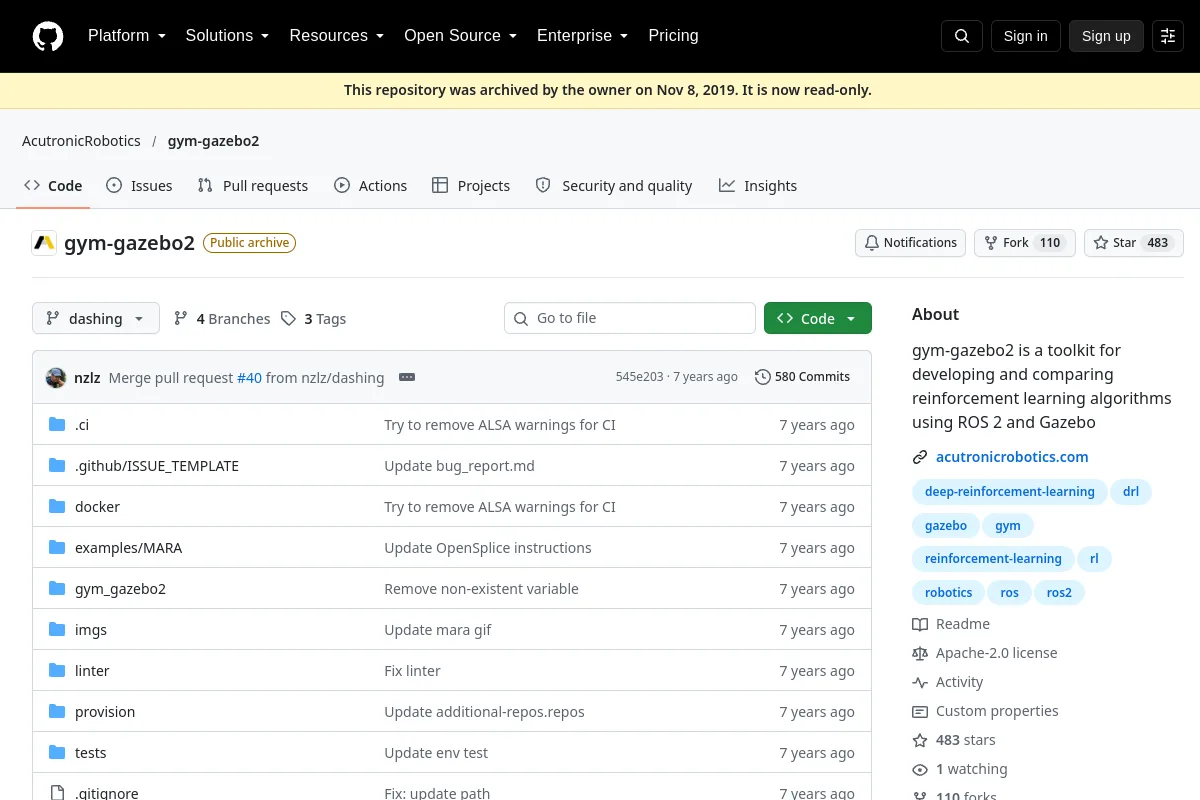This screenshot has height=800, width=1200.
Task: Open pull request #40 link
Action: [x=249, y=378]
